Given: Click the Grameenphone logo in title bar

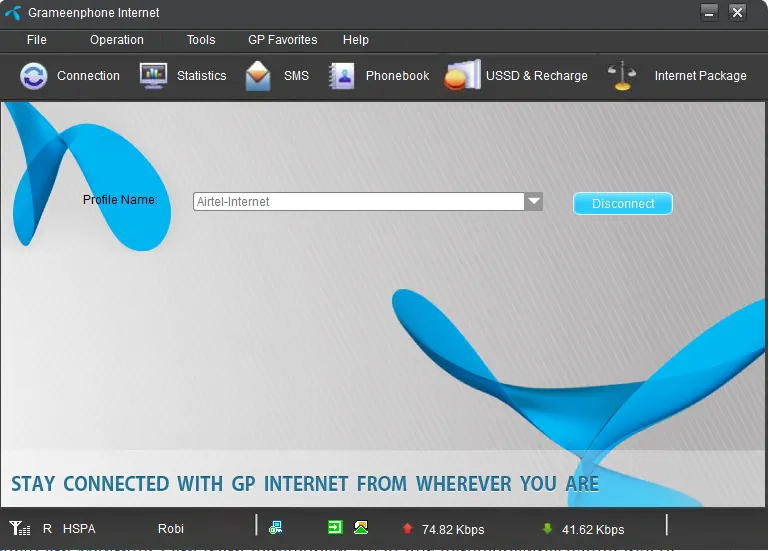Looking at the screenshot, I should [x=13, y=13].
